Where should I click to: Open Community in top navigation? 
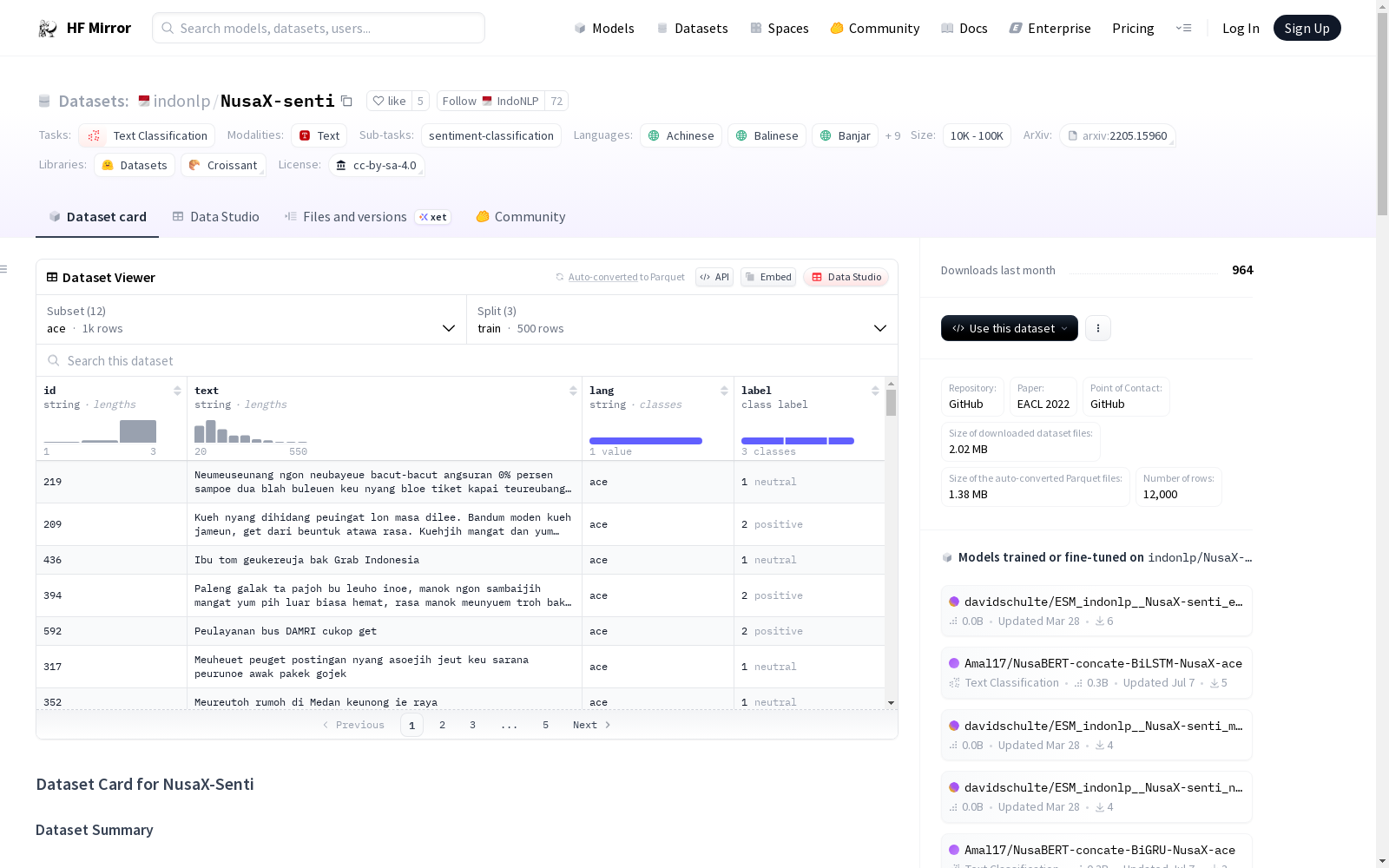pyautogui.click(x=875, y=28)
